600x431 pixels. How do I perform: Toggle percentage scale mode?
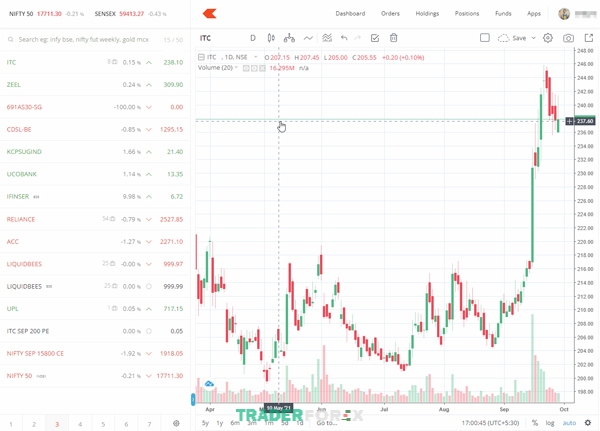[x=535, y=423]
